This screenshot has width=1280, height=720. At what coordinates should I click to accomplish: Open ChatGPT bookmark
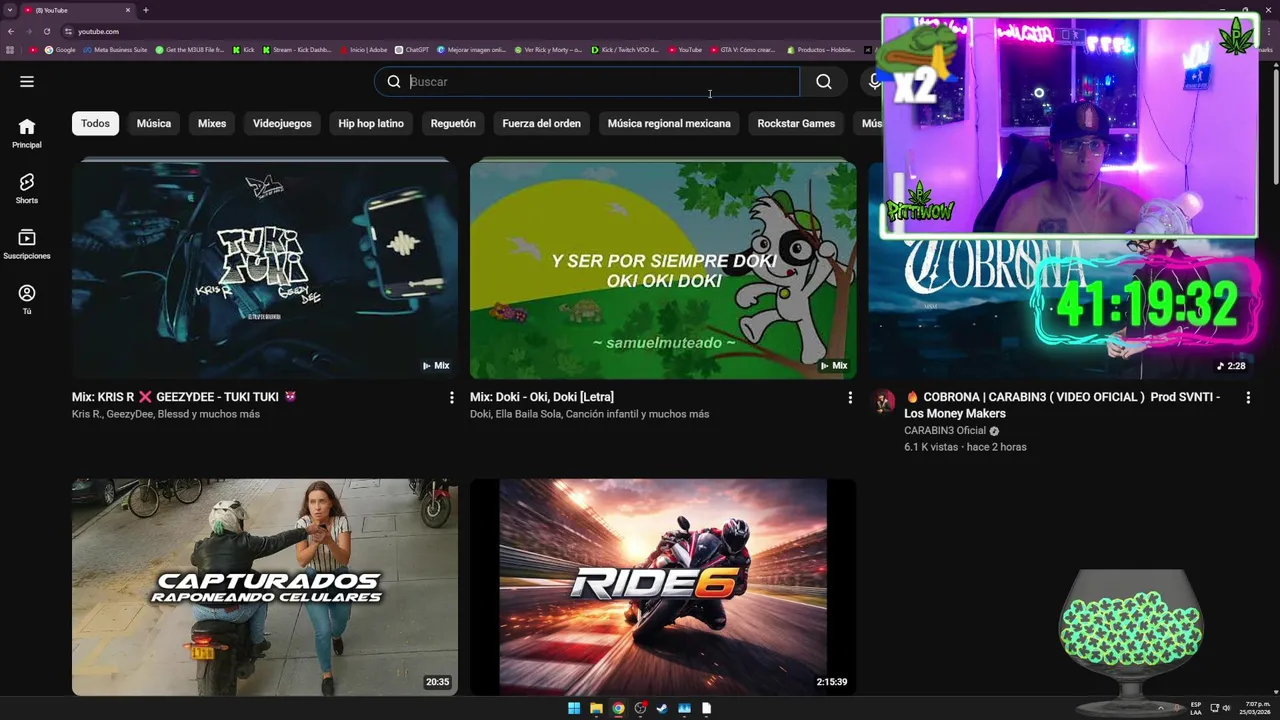pos(412,50)
